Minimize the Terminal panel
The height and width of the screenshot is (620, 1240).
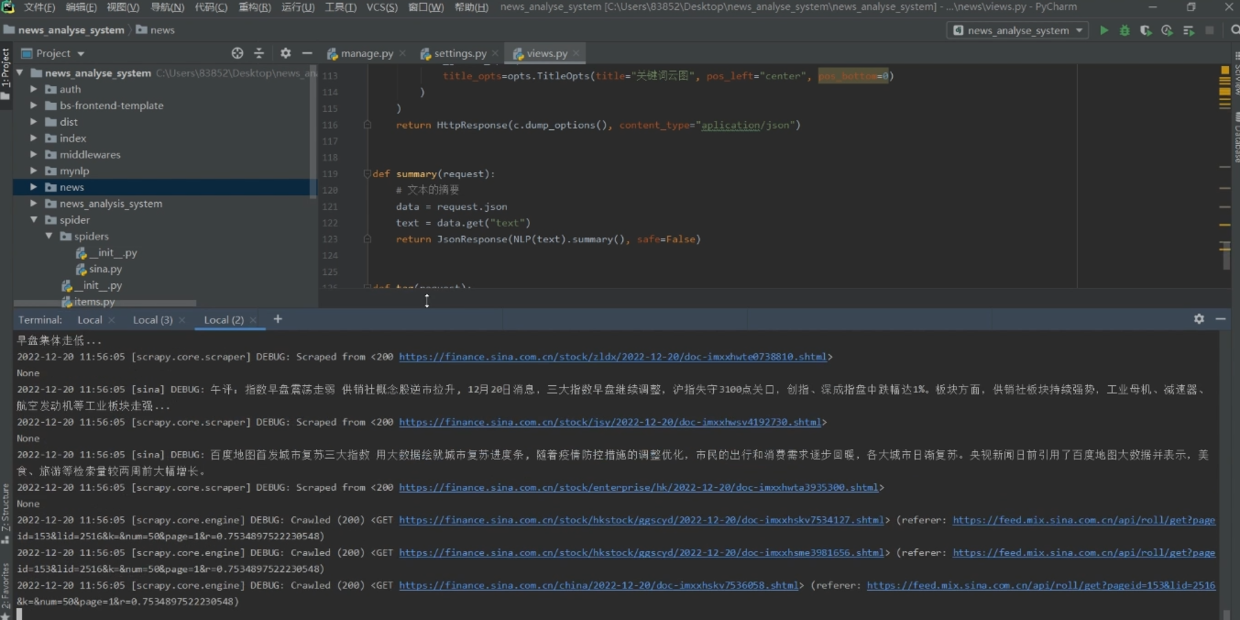pos(1221,319)
